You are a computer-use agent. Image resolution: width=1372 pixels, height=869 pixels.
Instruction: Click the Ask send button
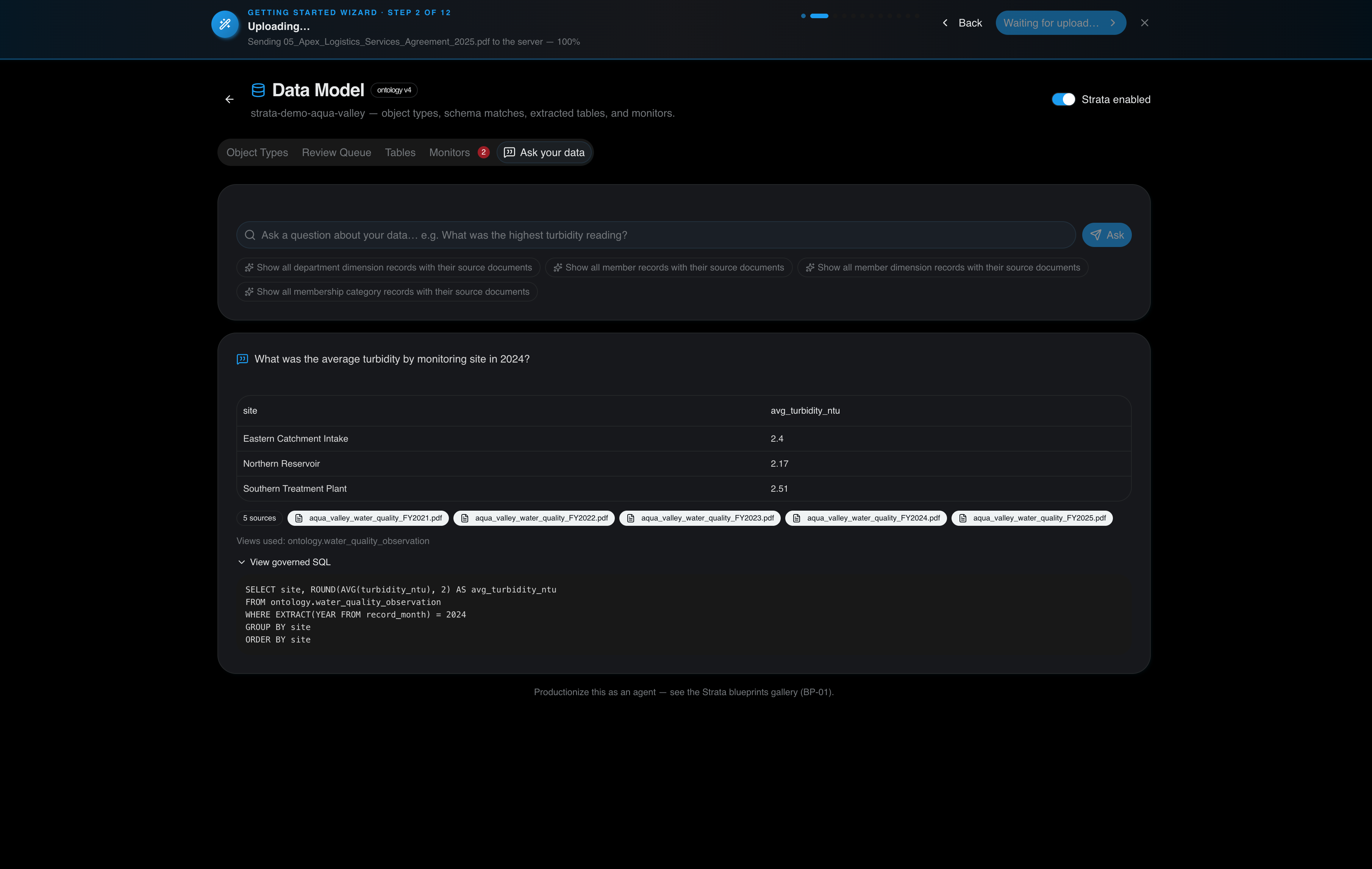click(1106, 235)
